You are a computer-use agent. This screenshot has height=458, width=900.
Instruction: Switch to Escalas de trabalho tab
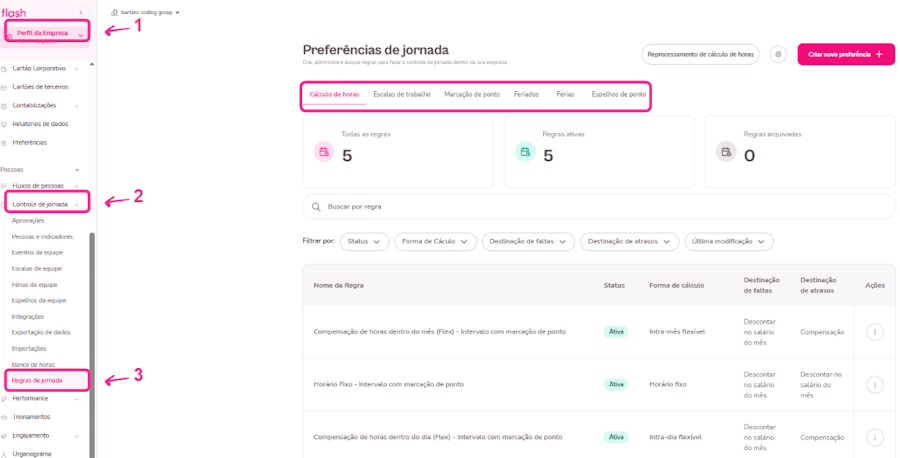[x=402, y=94]
